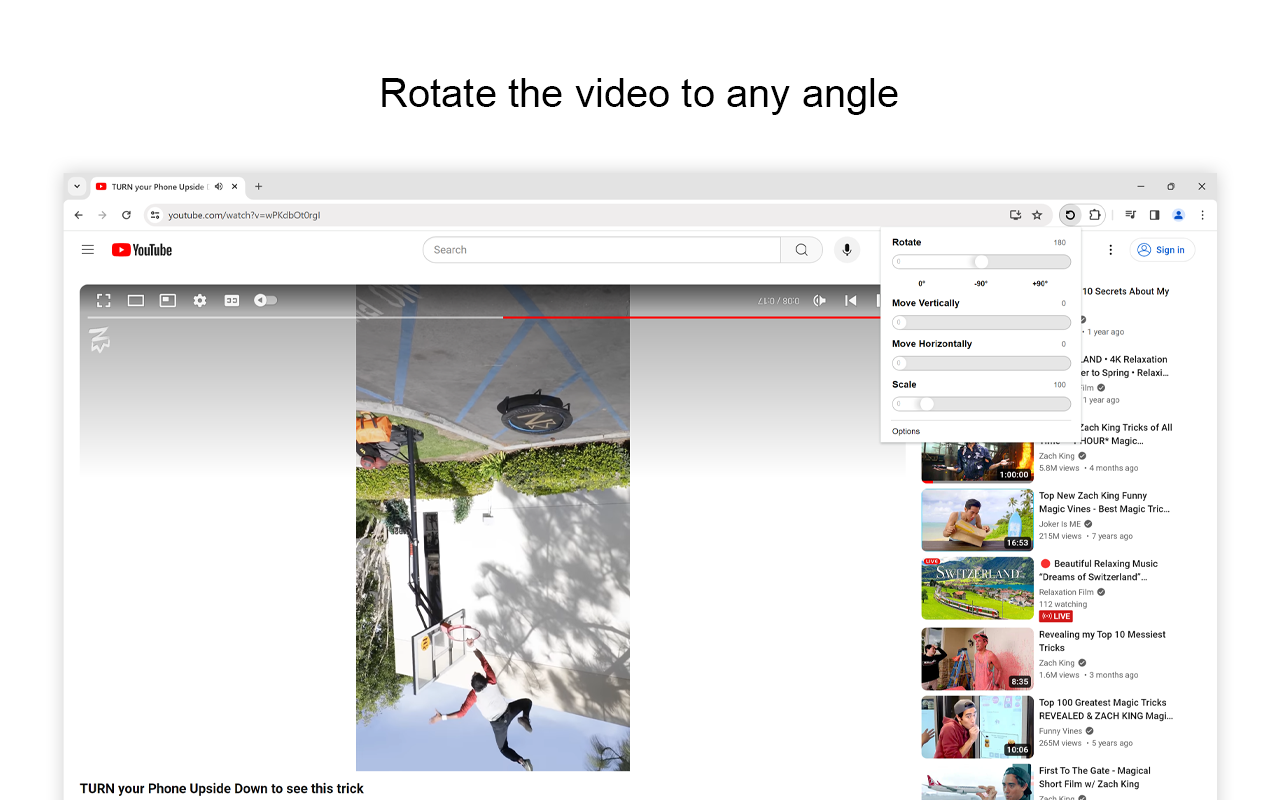Image resolution: width=1280 pixels, height=800 pixels.
Task: Open the player settings gear
Action: click(x=200, y=299)
